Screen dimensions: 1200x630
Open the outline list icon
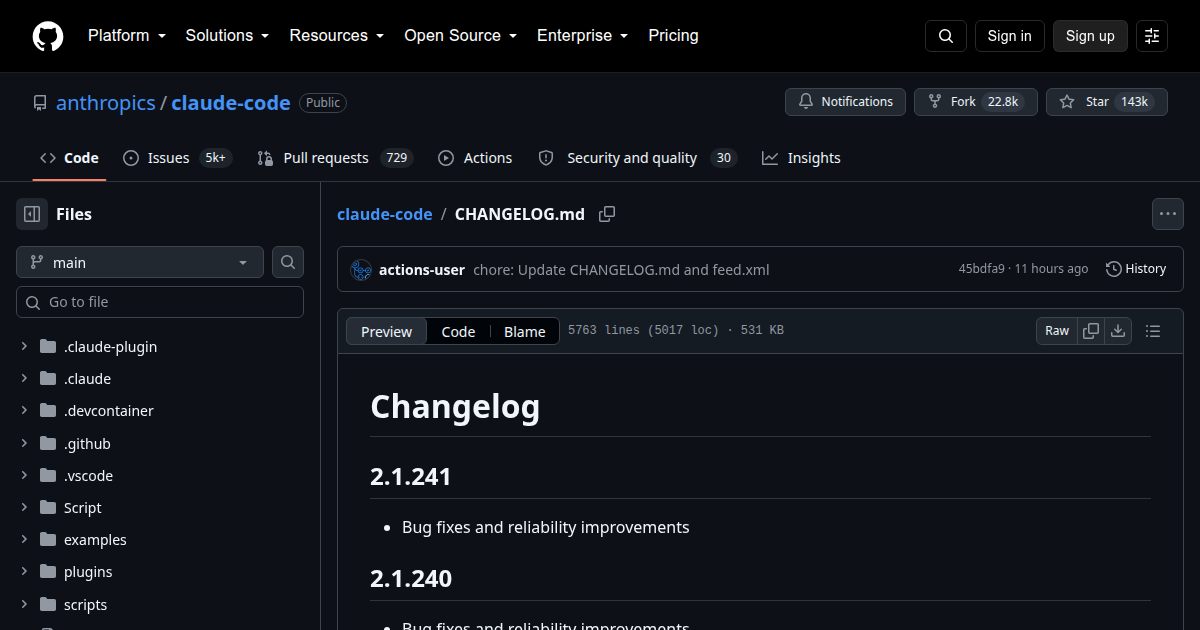point(1153,331)
